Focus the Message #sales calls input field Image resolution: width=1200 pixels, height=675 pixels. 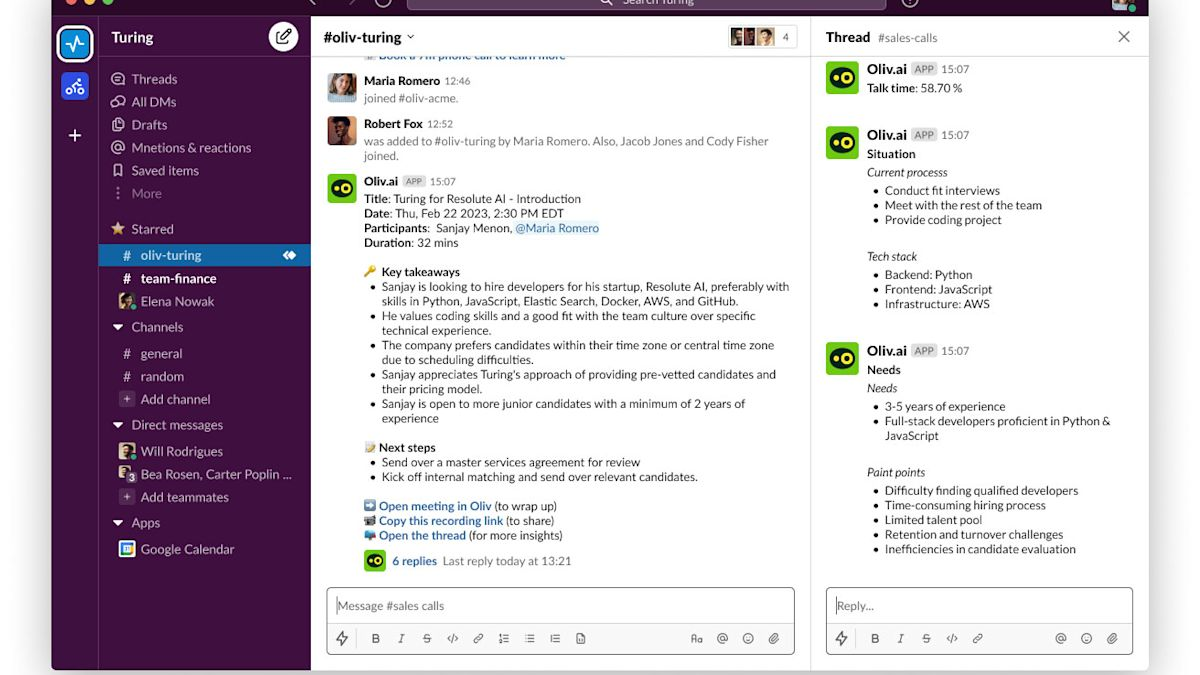point(560,606)
